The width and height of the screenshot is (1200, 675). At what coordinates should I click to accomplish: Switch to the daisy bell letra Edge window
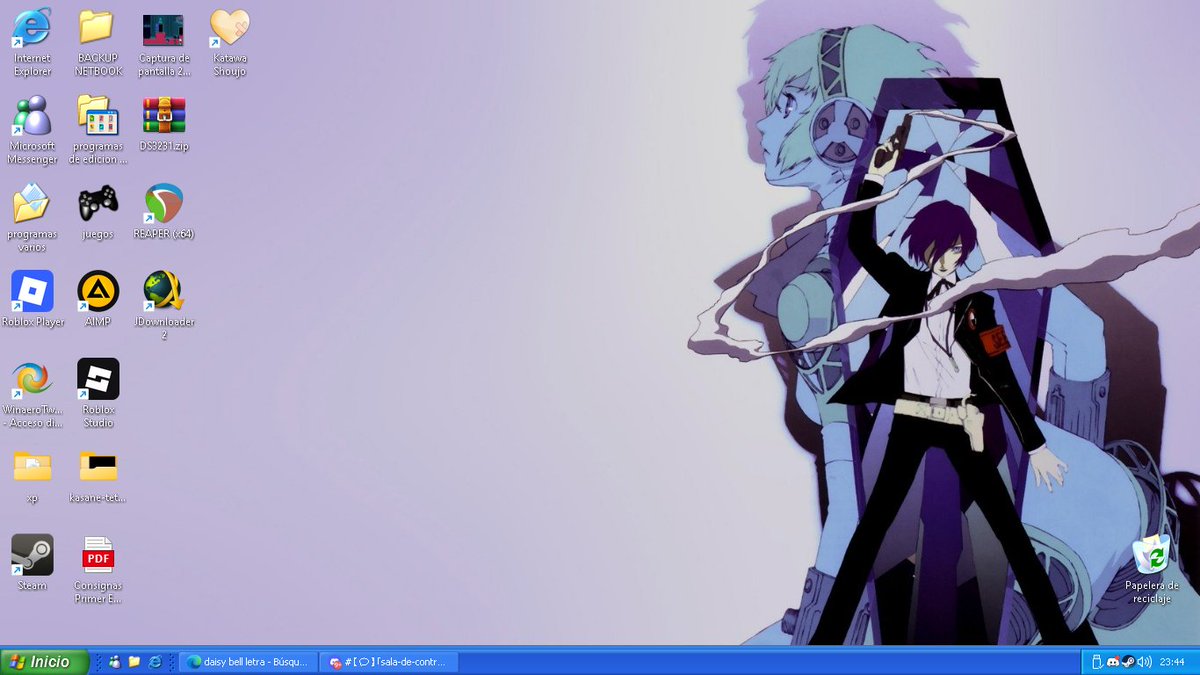click(x=250, y=662)
